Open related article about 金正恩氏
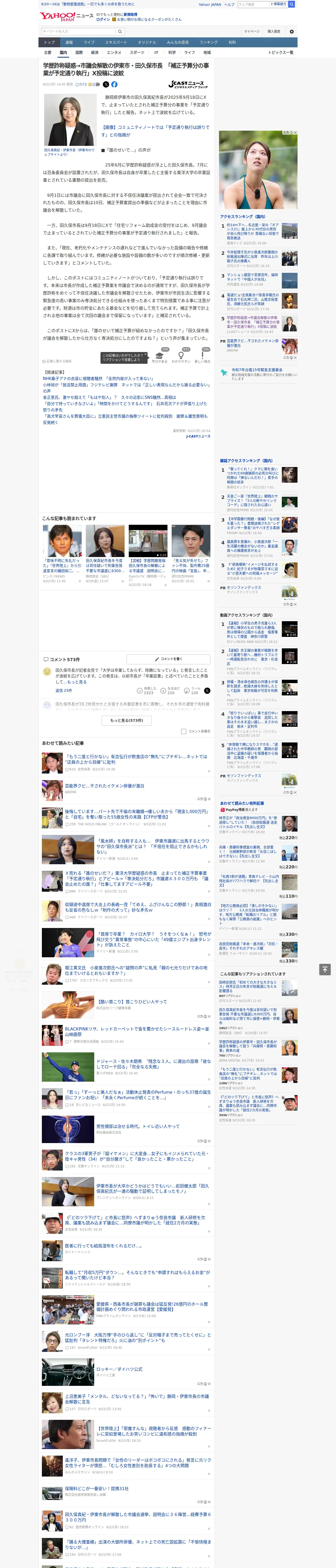The image size is (336, 1568). (x=109, y=397)
